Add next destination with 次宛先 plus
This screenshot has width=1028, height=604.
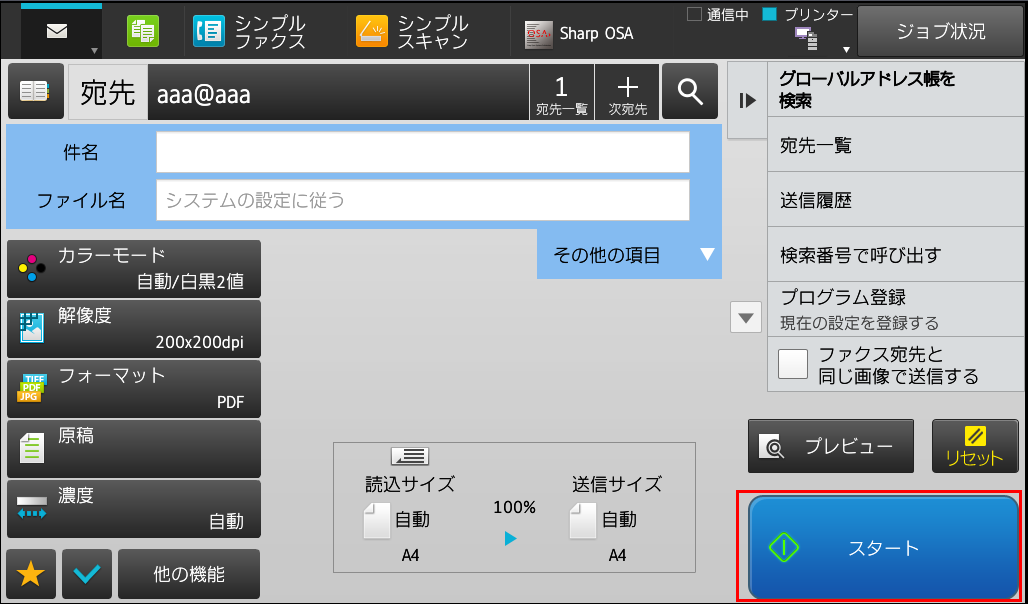(x=627, y=92)
